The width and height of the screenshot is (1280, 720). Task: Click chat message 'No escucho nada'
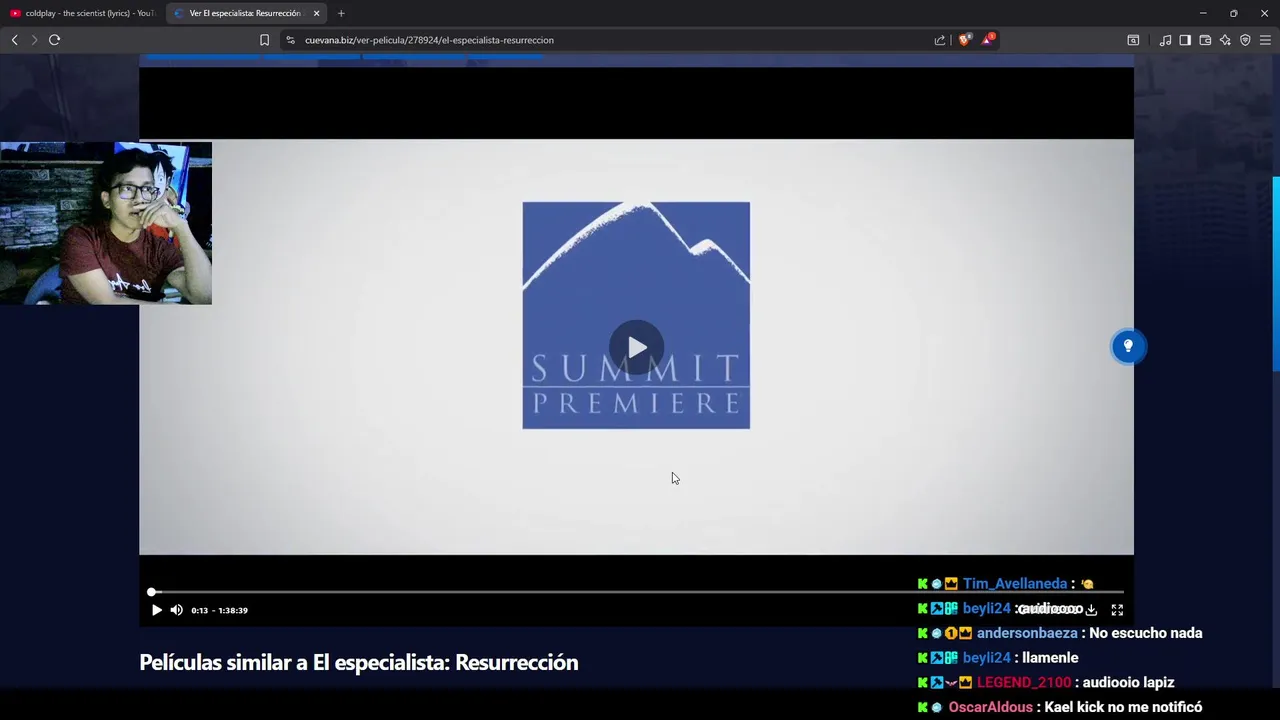(x=1146, y=633)
